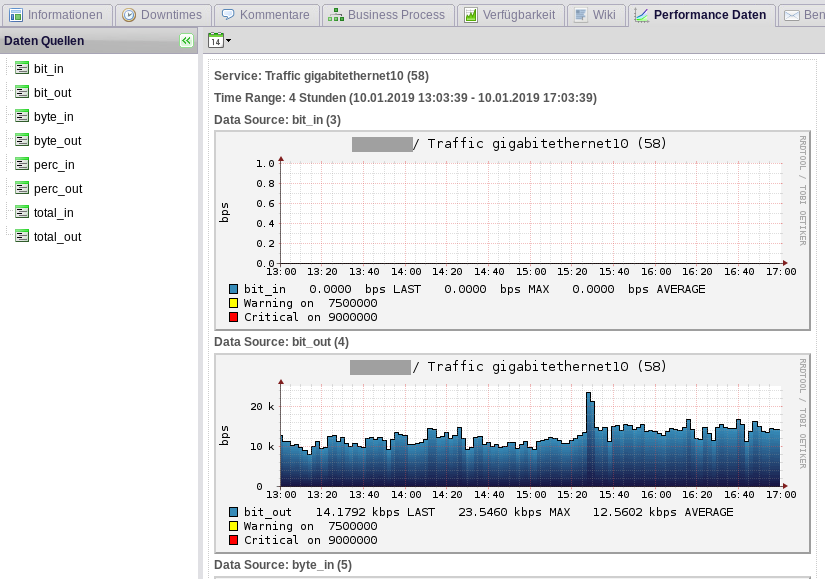Click the Business Process hierarchy icon

[x=336, y=15]
